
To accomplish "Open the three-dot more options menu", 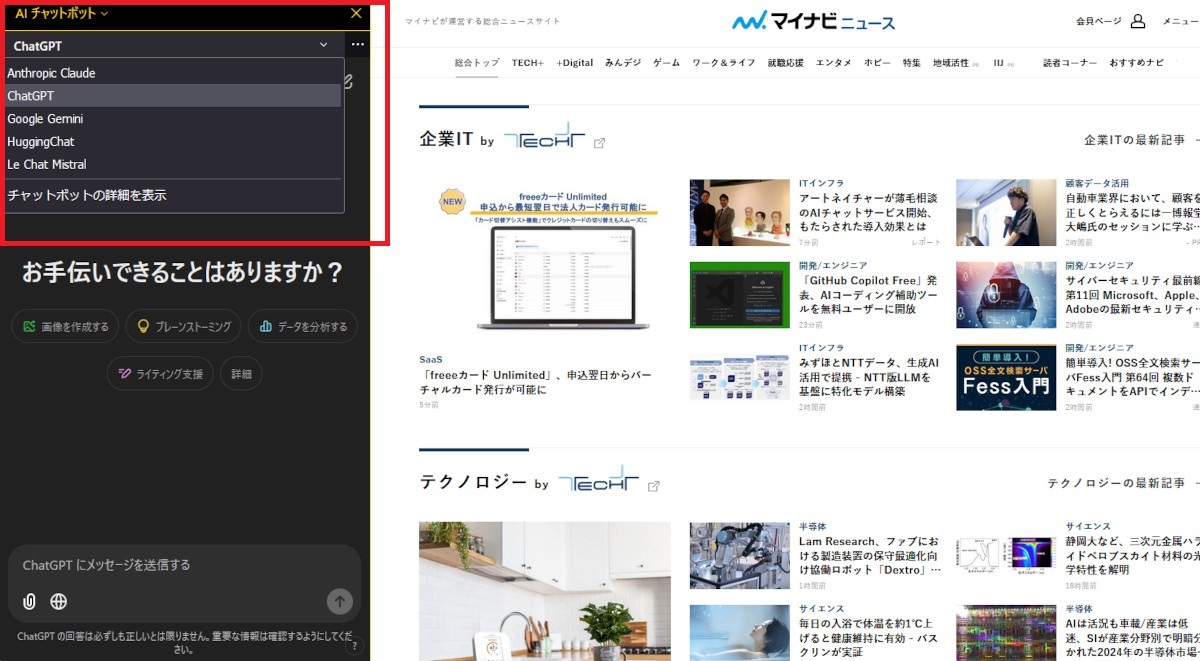I will (x=357, y=45).
